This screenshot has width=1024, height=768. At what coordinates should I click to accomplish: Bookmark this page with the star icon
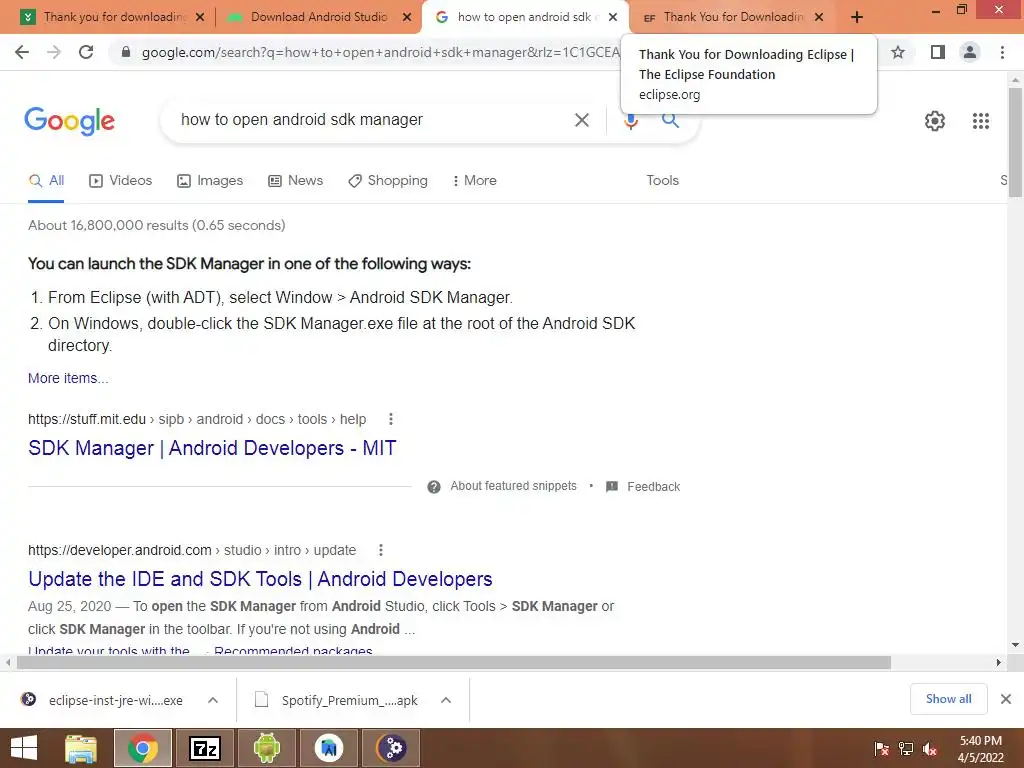coord(898,52)
